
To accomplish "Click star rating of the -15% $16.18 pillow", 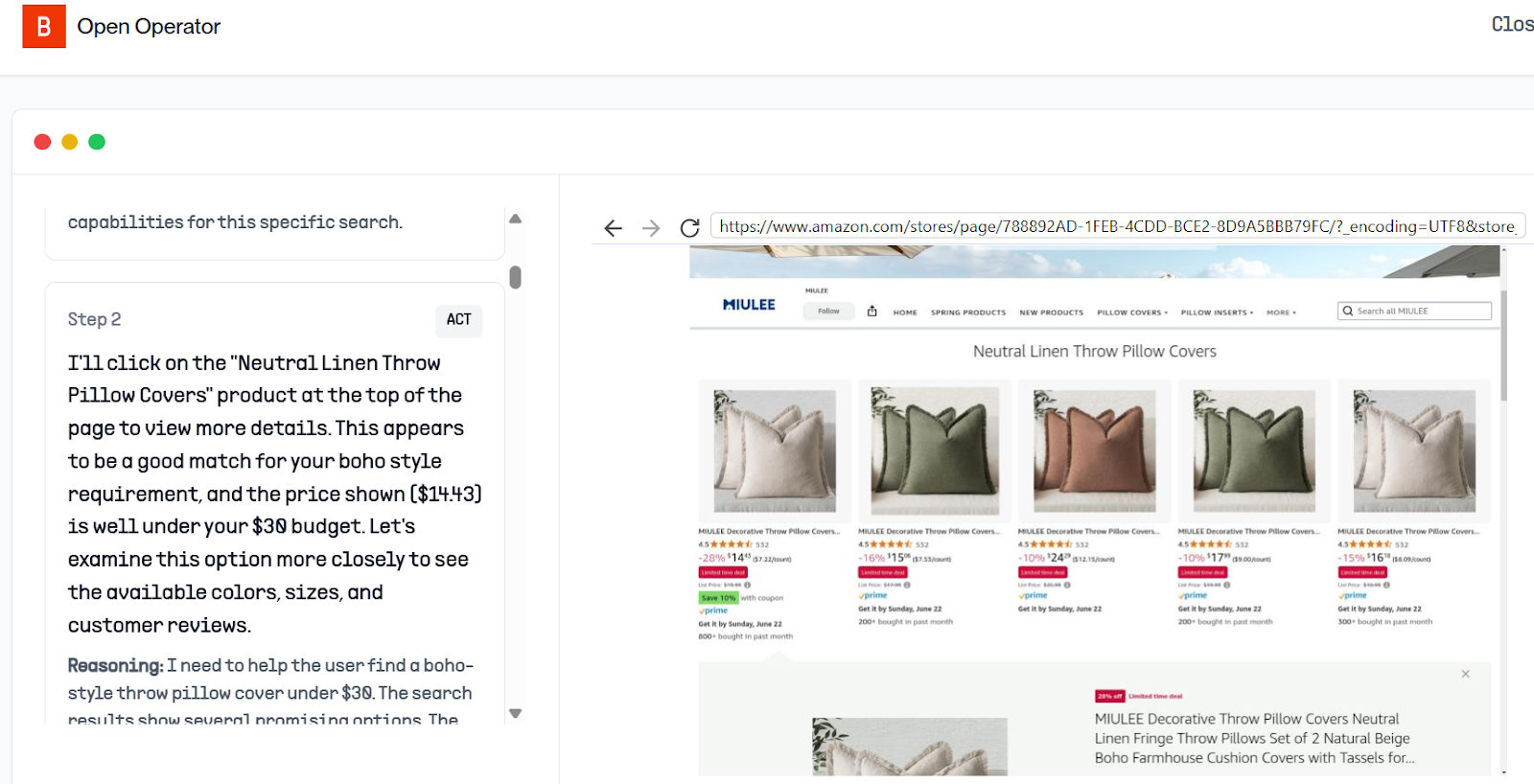I will [1371, 544].
